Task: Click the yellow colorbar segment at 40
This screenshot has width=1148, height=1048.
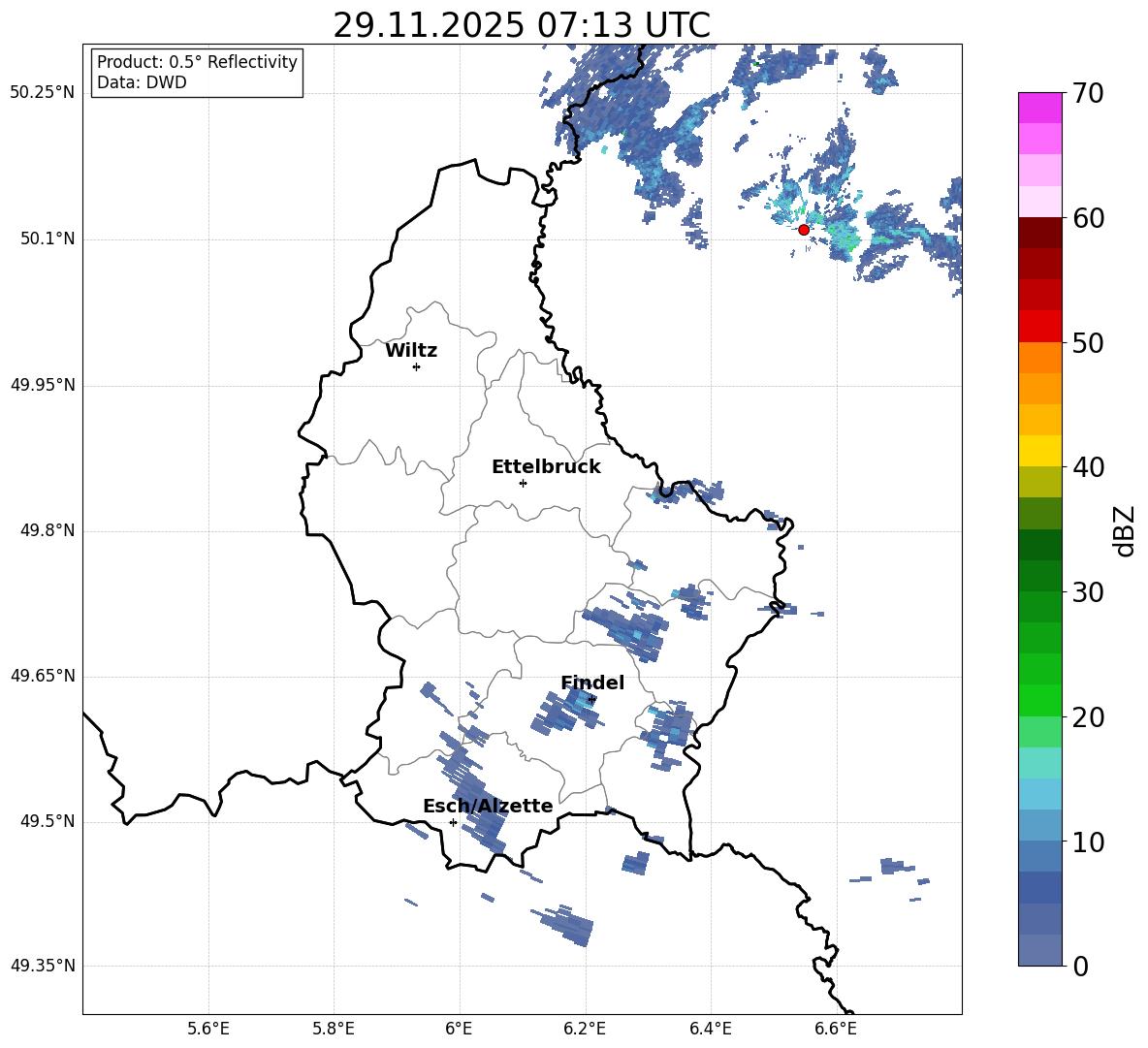Action: pyautogui.click(x=1039, y=452)
